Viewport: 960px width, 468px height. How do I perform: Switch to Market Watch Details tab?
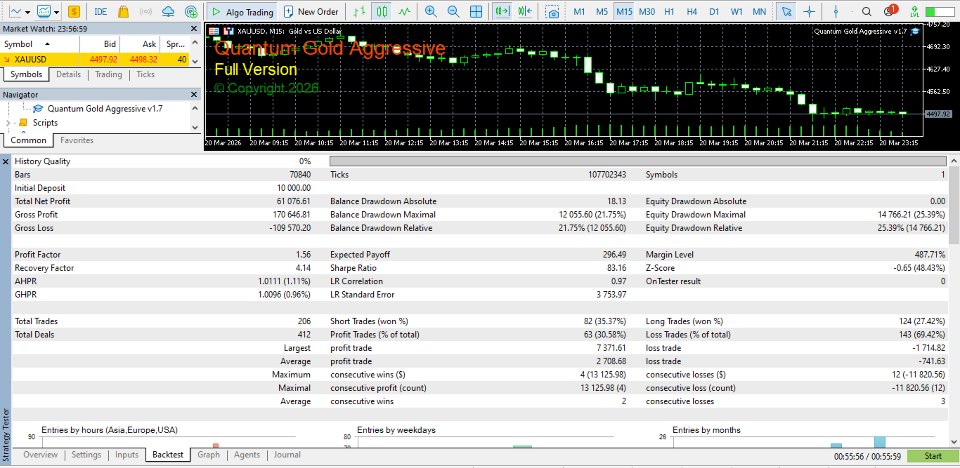pyautogui.click(x=69, y=74)
